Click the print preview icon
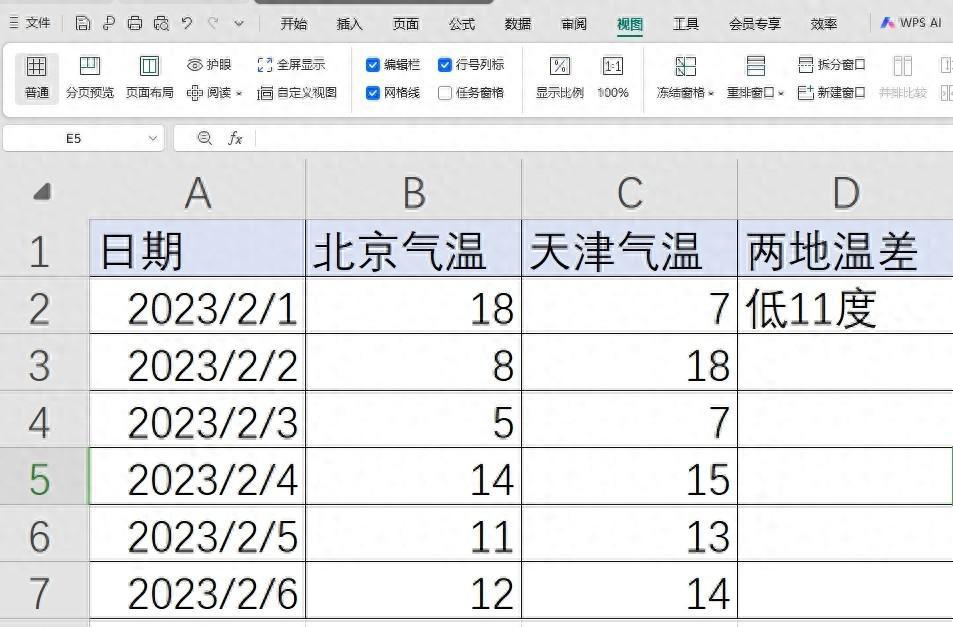This screenshot has width=953, height=627. point(161,24)
